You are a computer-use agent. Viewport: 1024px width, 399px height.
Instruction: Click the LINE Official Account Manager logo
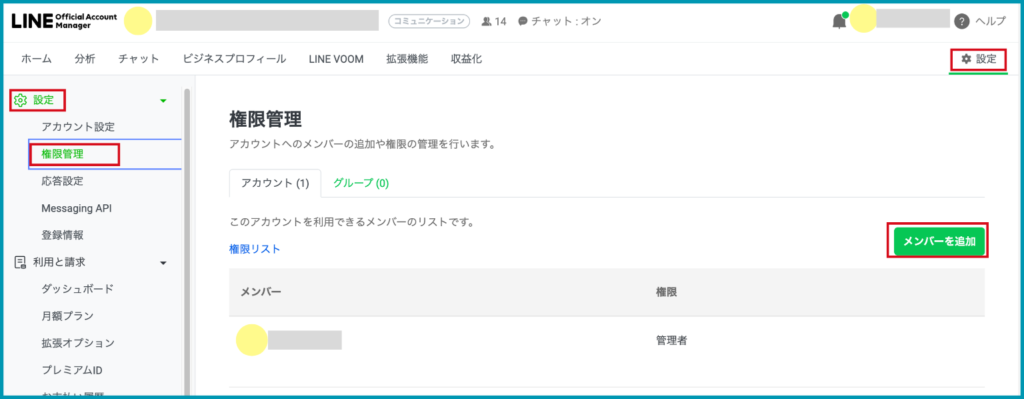[x=63, y=21]
